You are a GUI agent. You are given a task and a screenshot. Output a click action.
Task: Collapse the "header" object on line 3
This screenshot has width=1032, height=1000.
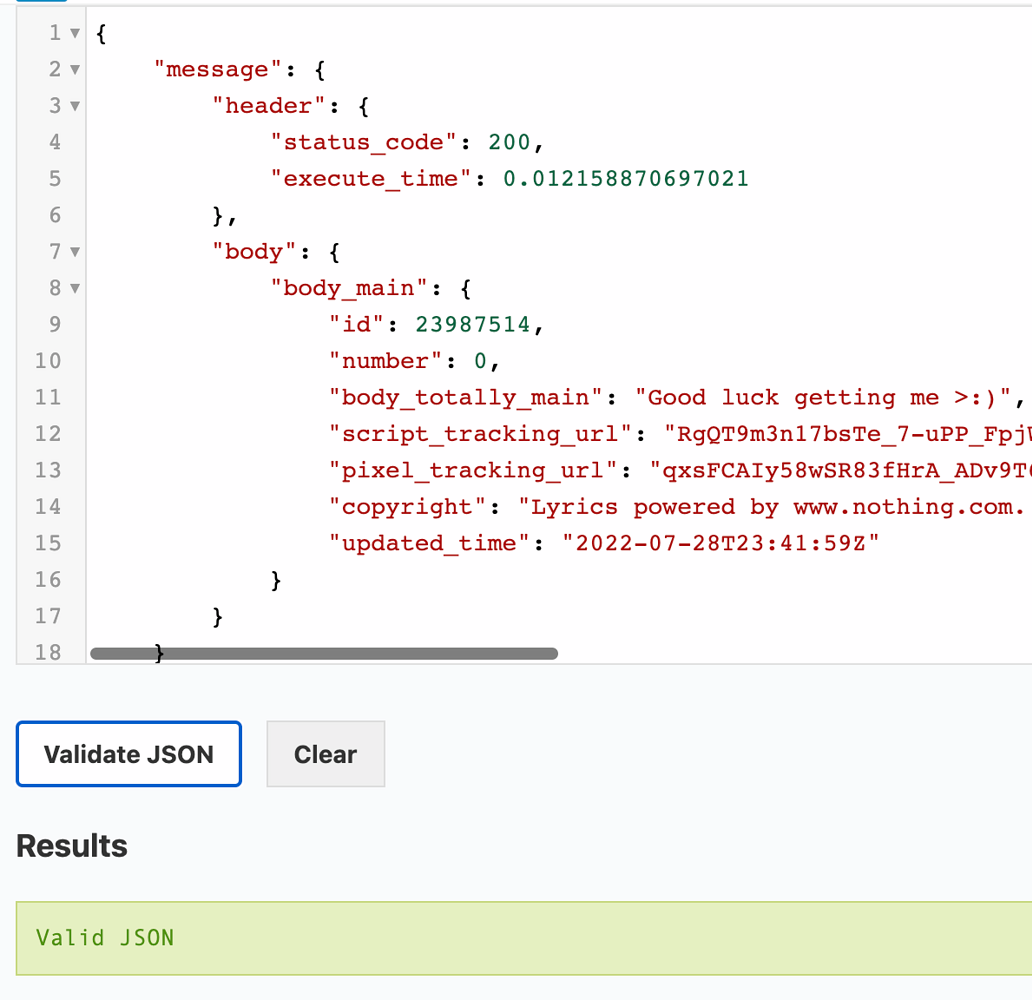pyautogui.click(x=74, y=105)
